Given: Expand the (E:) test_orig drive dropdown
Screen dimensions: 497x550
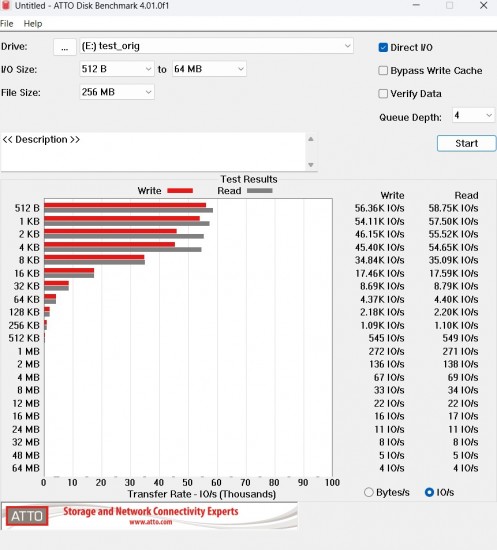Looking at the screenshot, I should (x=216, y=46).
